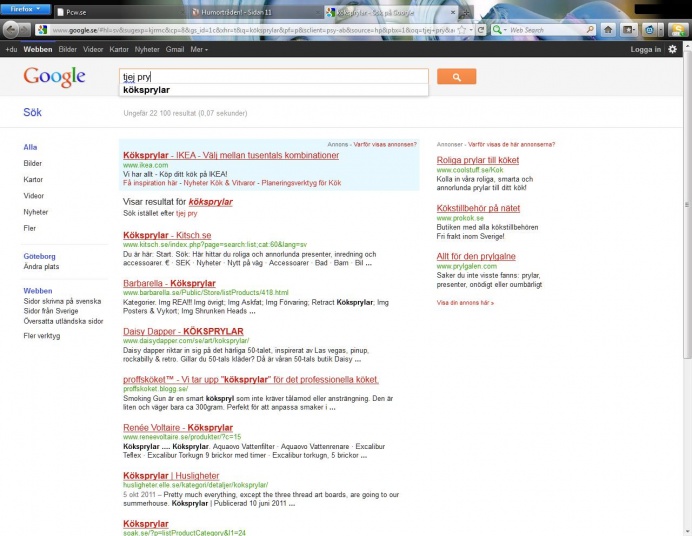This screenshot has height=536, width=692.
Task: Click the Google logo
Action: 54,77
